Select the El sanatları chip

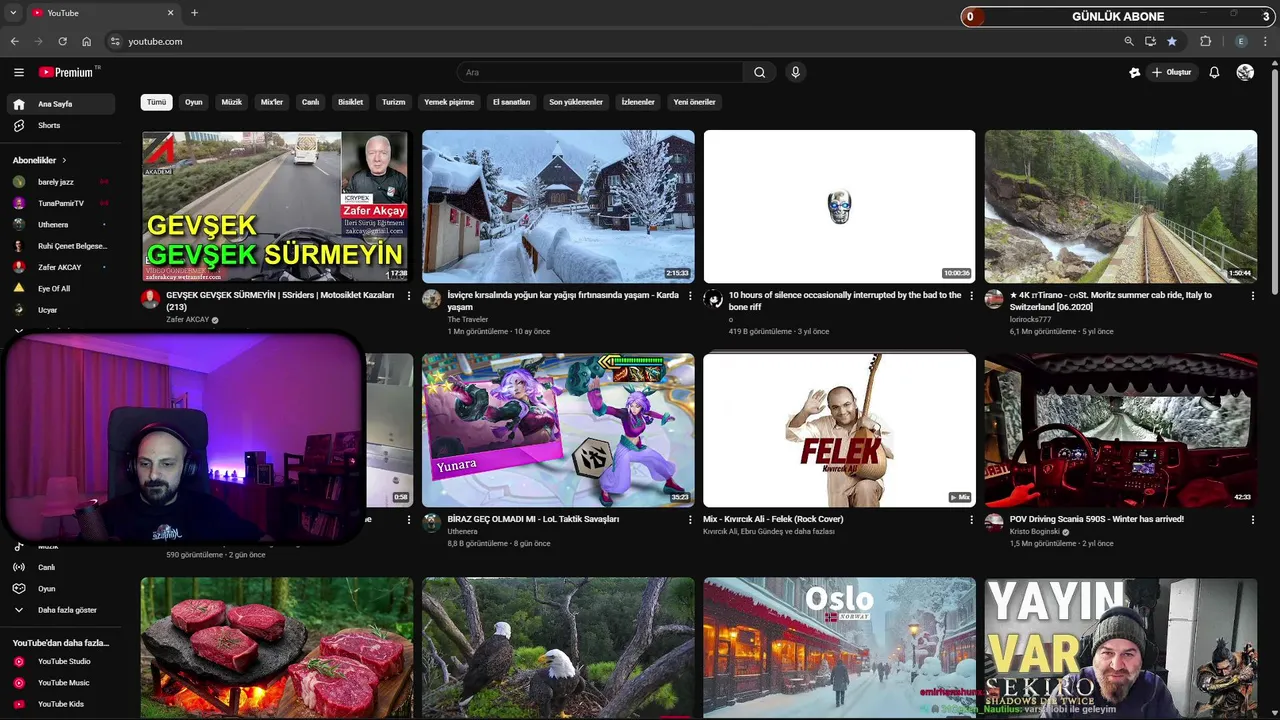click(x=511, y=102)
